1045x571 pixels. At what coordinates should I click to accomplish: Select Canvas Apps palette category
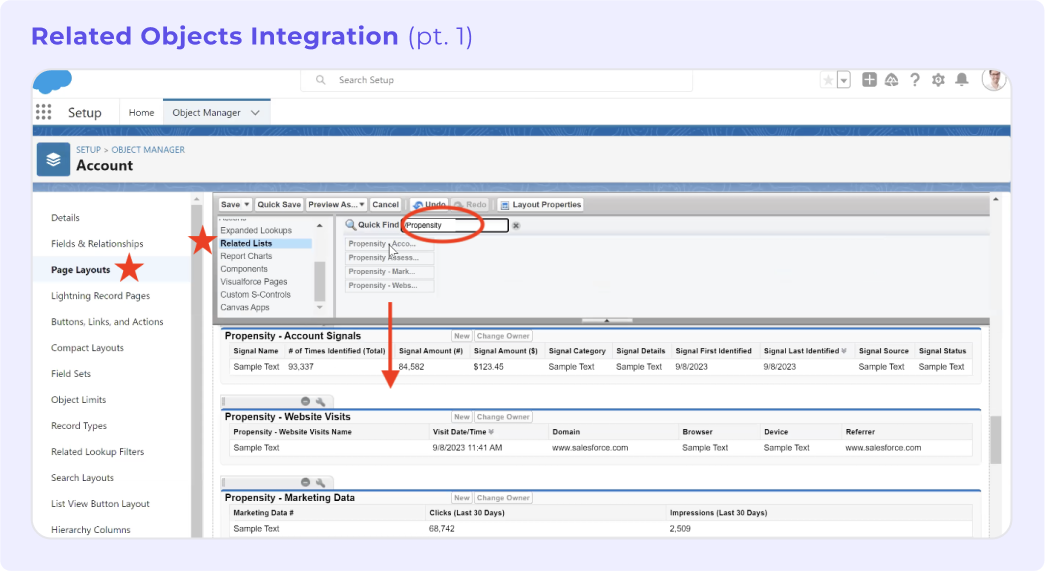point(245,308)
